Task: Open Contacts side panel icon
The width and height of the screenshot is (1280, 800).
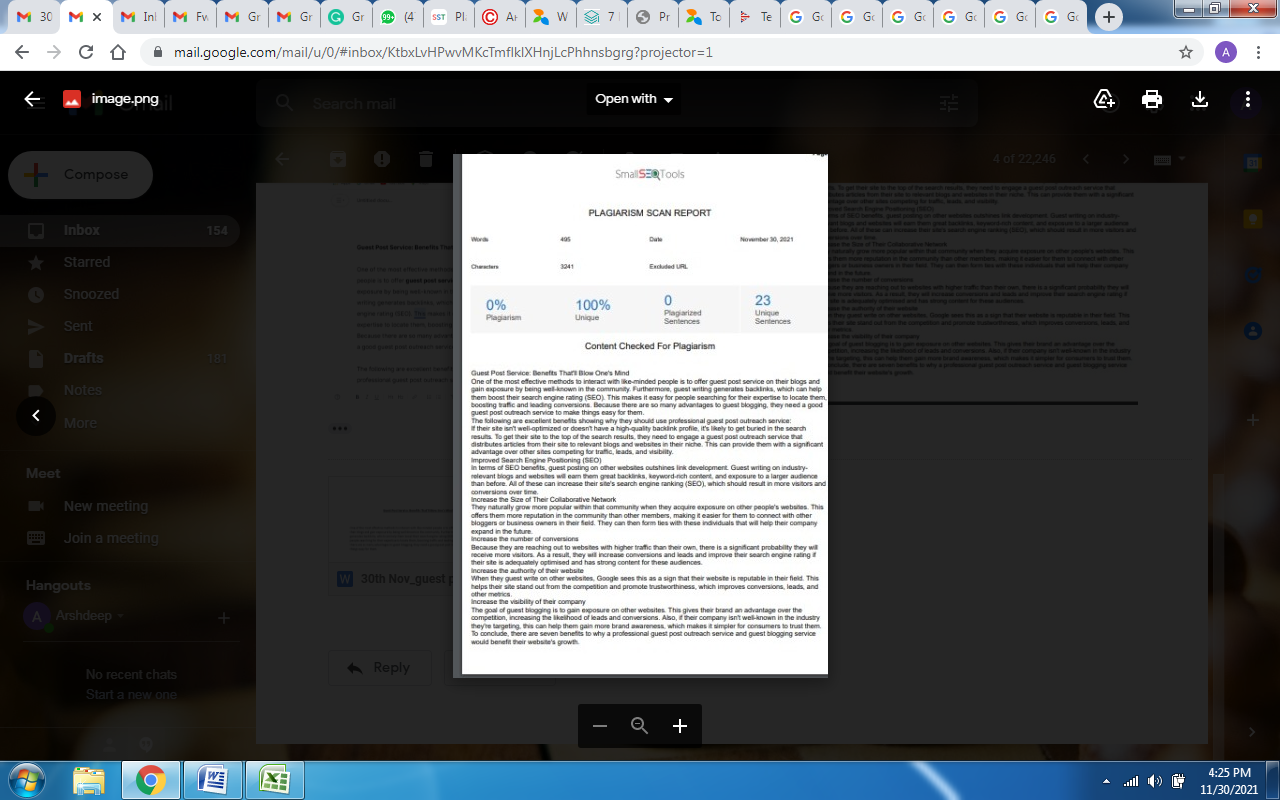Action: click(x=1252, y=329)
